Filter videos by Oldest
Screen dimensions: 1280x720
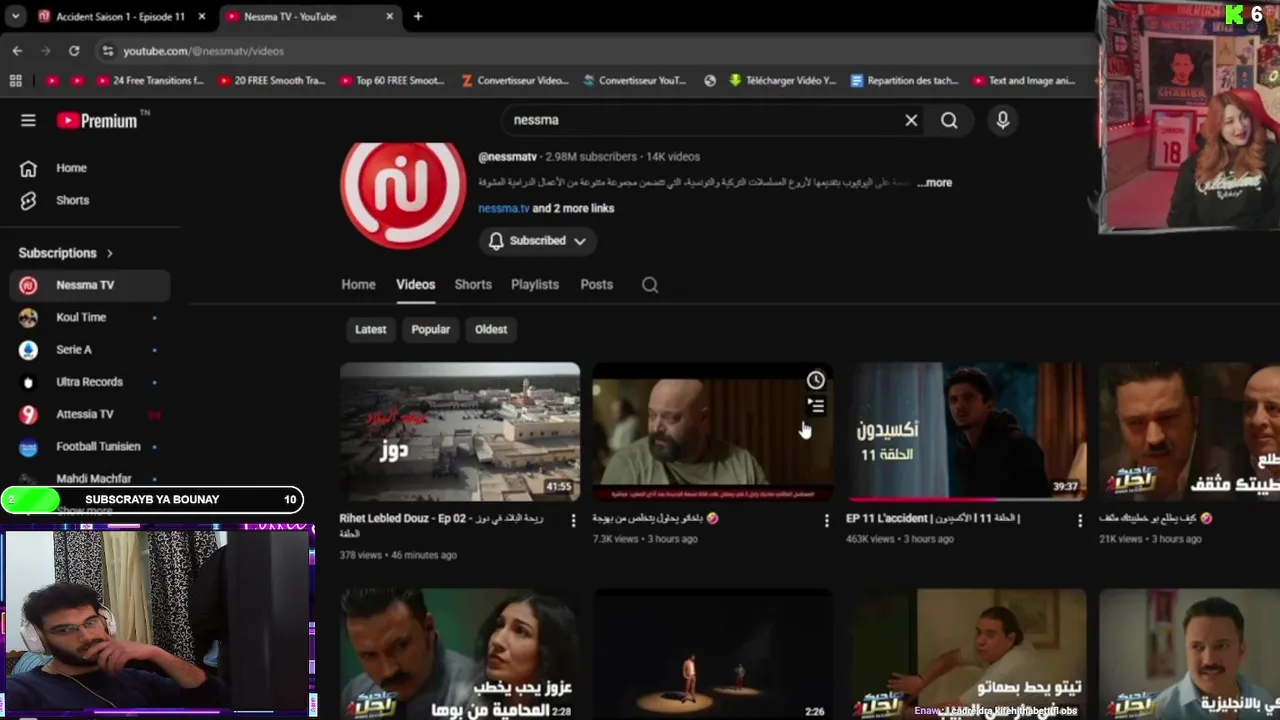tap(491, 329)
